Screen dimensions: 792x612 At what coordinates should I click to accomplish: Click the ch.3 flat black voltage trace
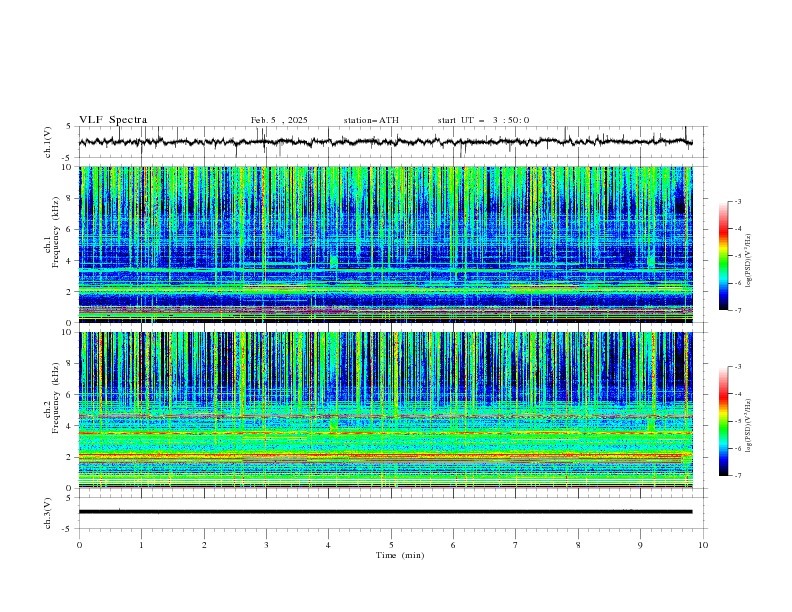385,512
